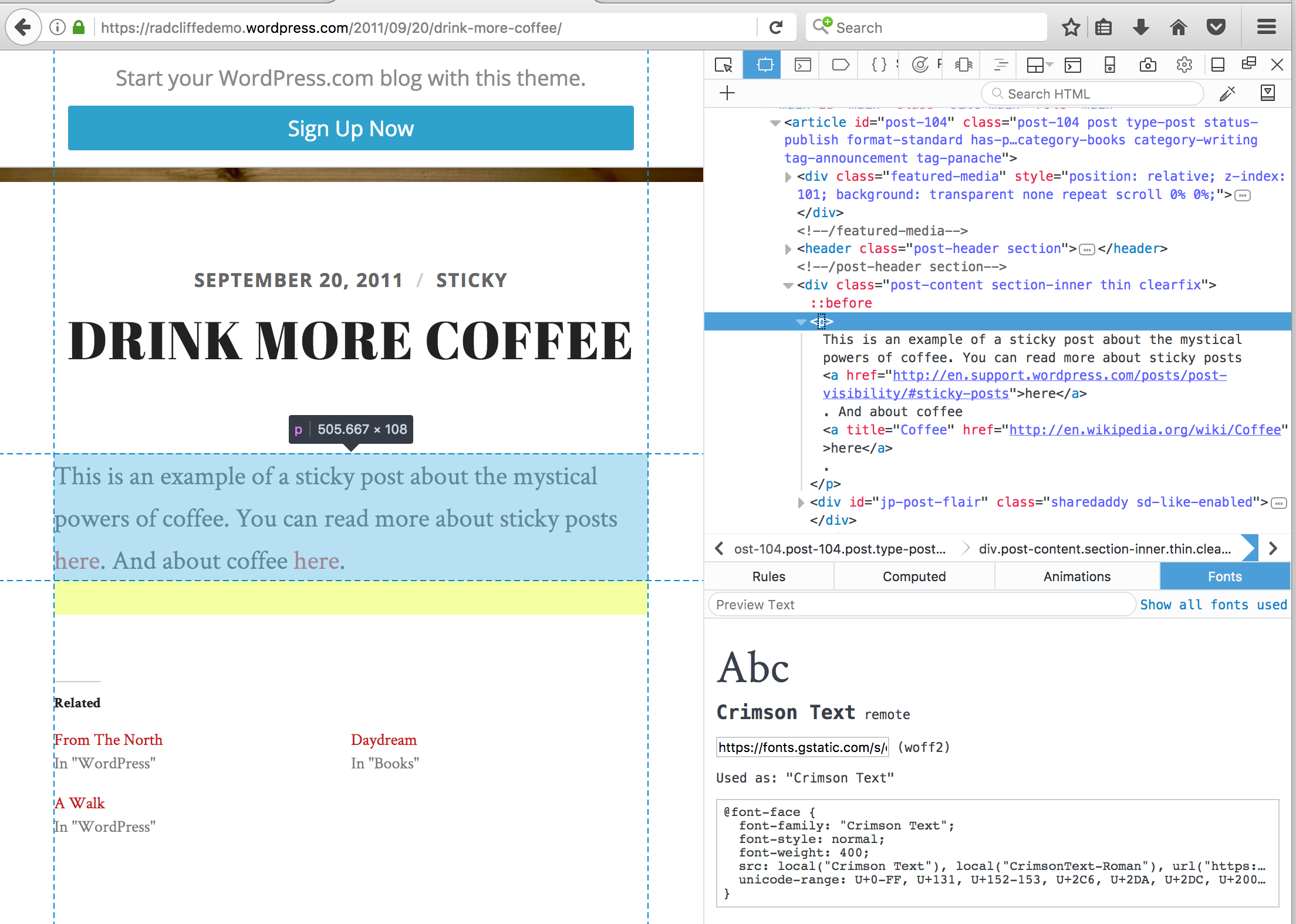The width and height of the screenshot is (1296, 924).
Task: Open the Web Console panel
Action: (x=802, y=65)
